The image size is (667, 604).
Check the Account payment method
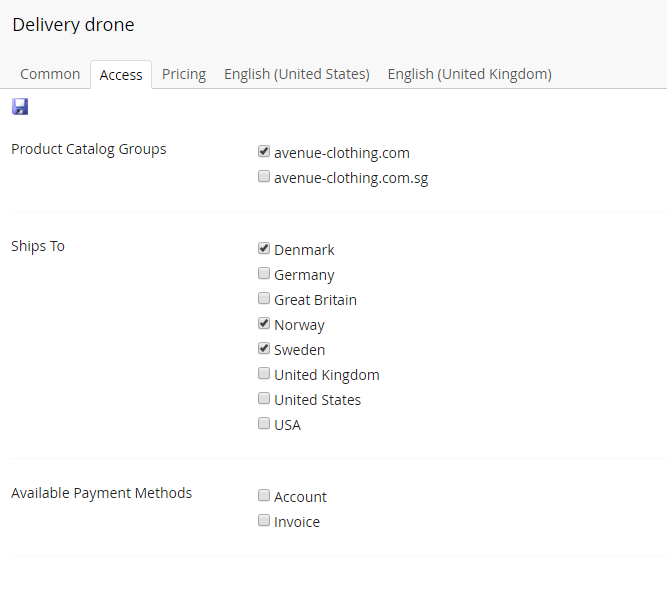point(264,495)
